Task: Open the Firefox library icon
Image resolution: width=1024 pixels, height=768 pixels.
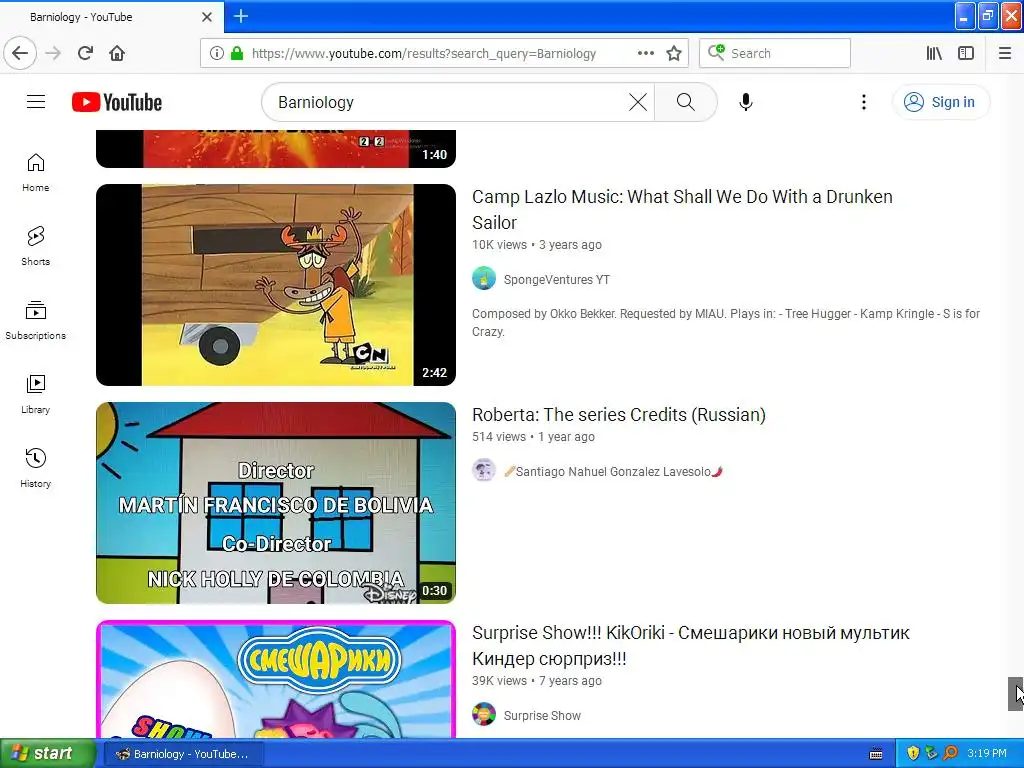Action: pos(934,53)
